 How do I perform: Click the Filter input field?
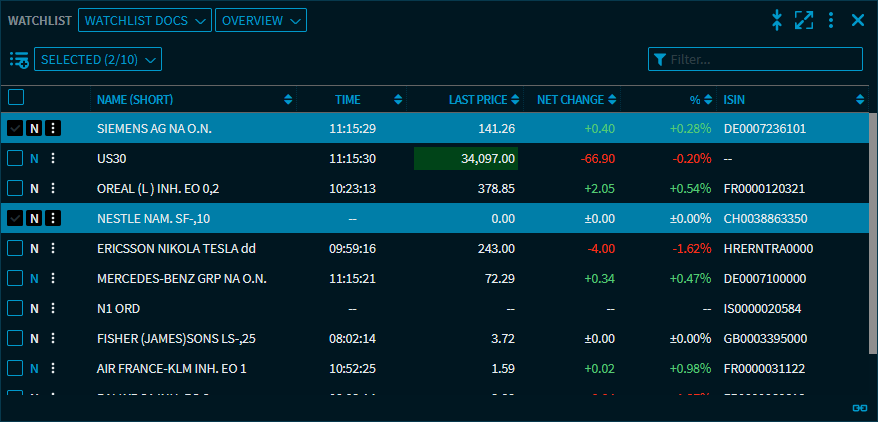762,60
